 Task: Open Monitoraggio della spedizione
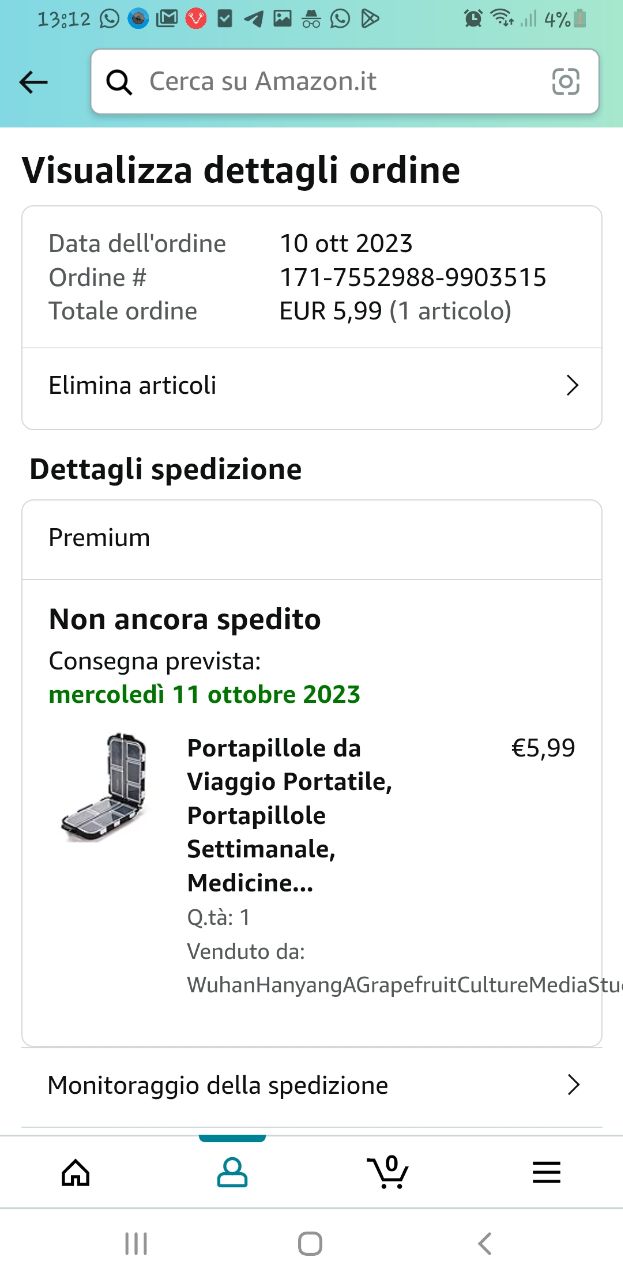click(x=218, y=1085)
